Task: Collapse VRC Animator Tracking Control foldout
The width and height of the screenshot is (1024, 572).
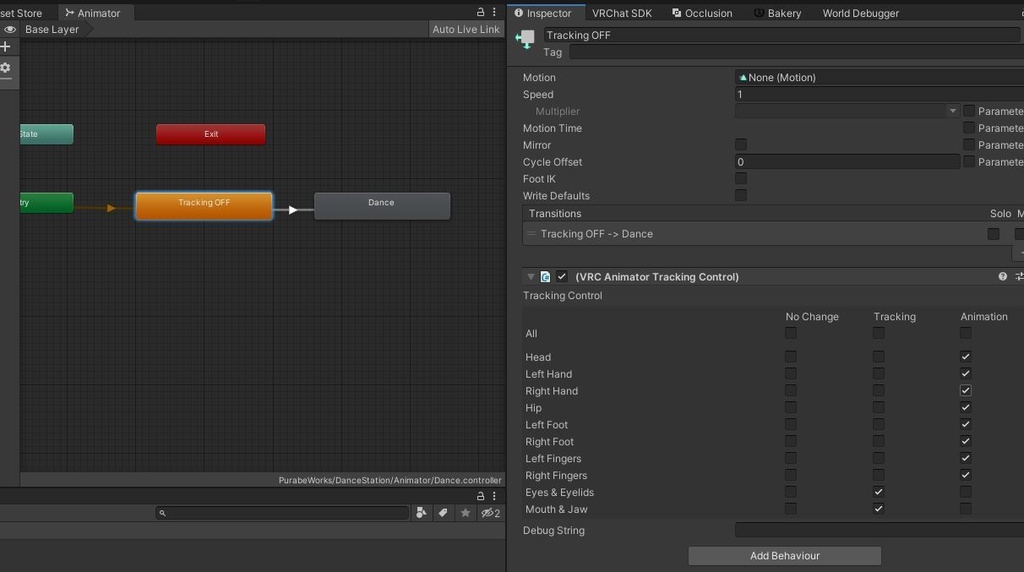Action: tap(530, 277)
